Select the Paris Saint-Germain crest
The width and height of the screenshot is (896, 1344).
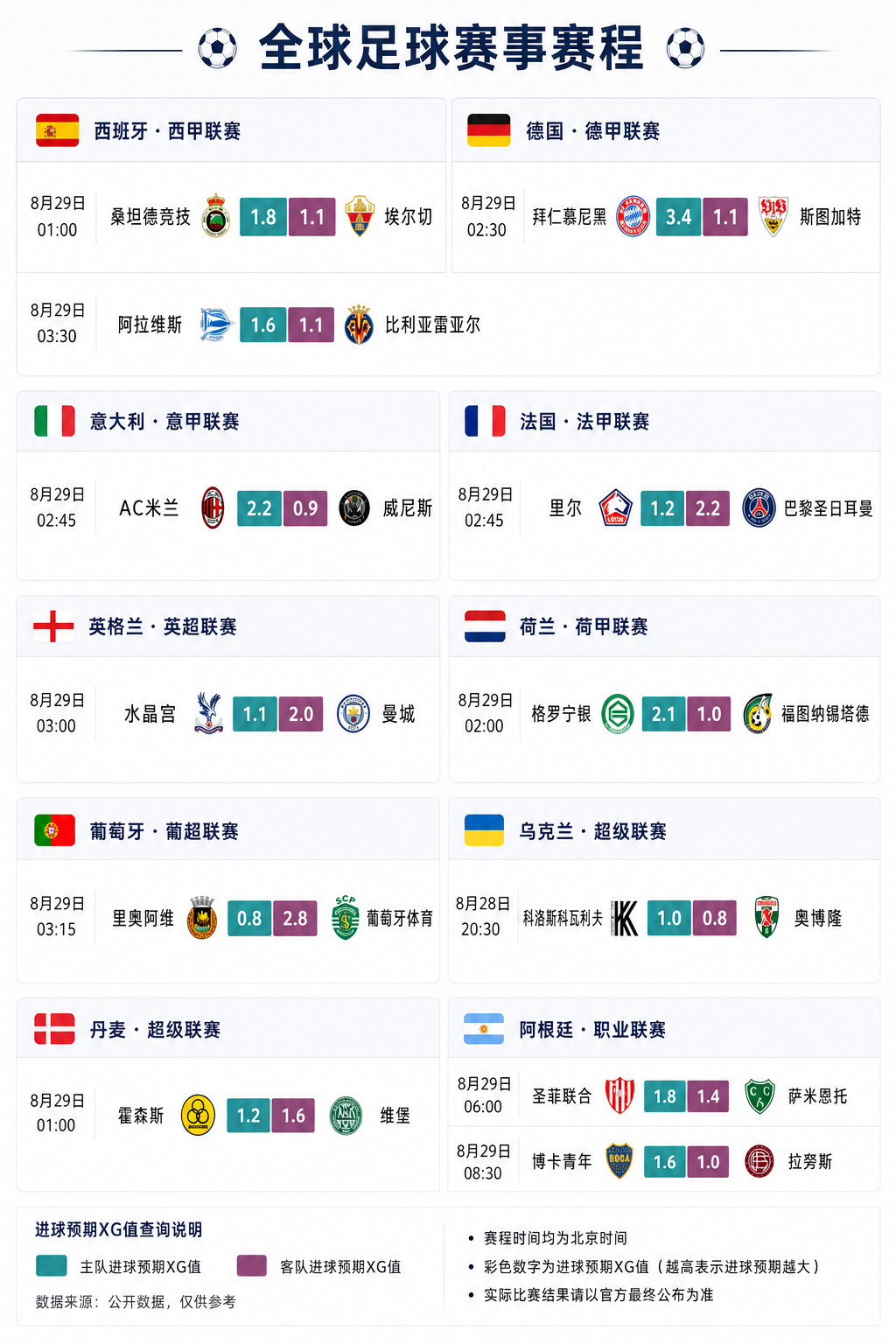click(759, 508)
